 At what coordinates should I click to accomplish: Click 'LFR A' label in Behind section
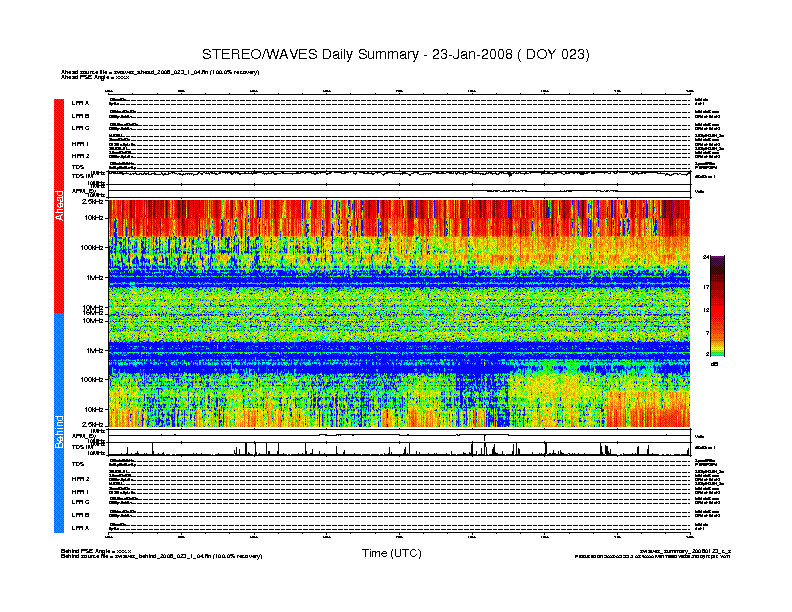point(80,528)
